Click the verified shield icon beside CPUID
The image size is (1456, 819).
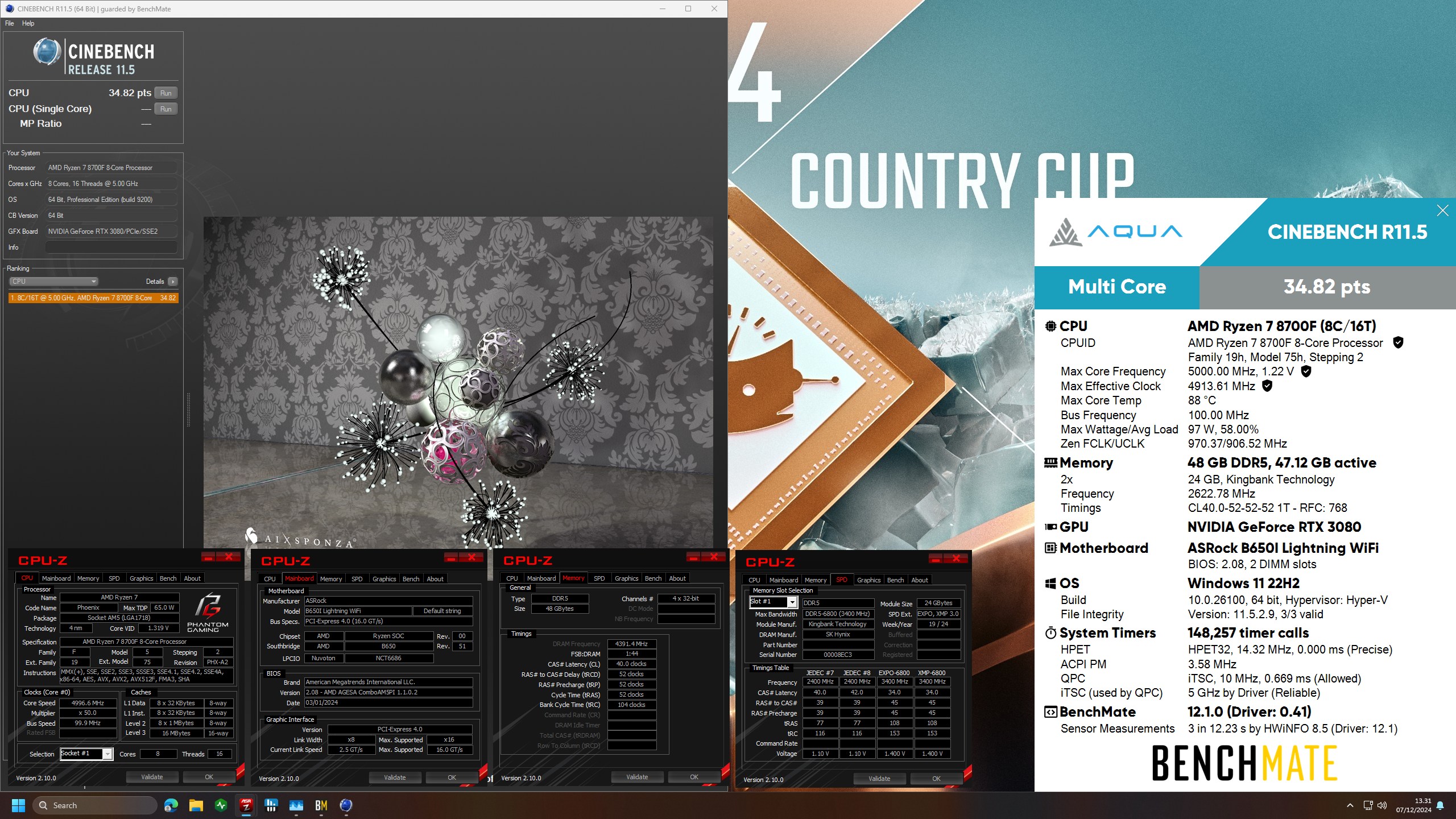1398,342
